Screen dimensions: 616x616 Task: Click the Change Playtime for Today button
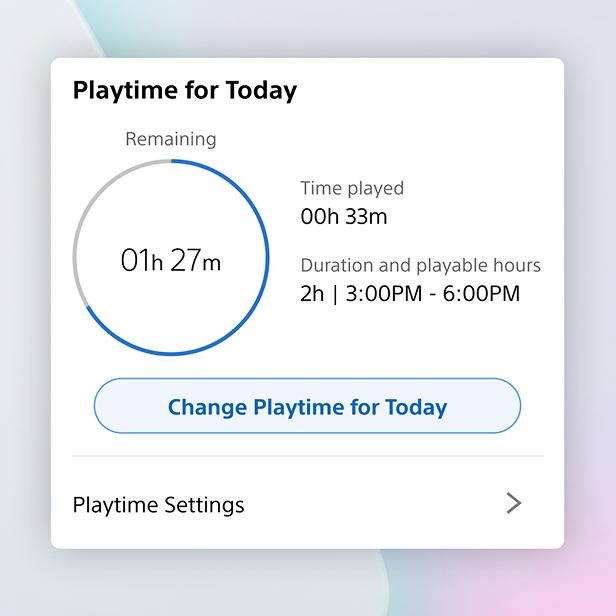point(307,407)
